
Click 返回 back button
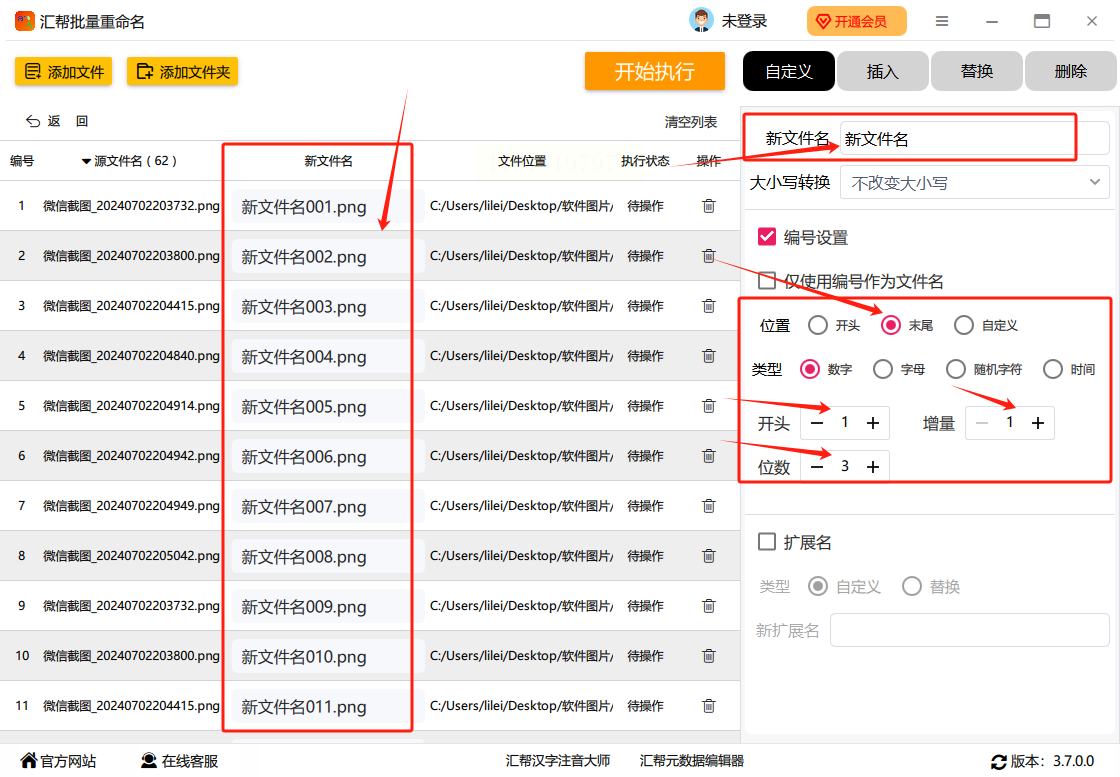point(56,121)
